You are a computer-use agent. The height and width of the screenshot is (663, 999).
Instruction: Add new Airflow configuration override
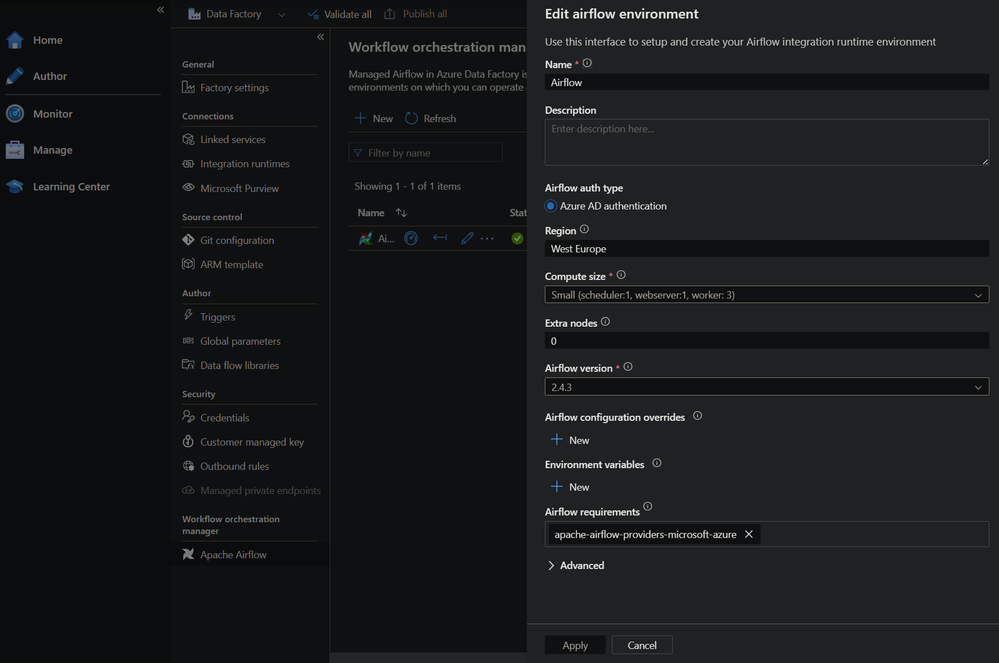pyautogui.click(x=569, y=440)
